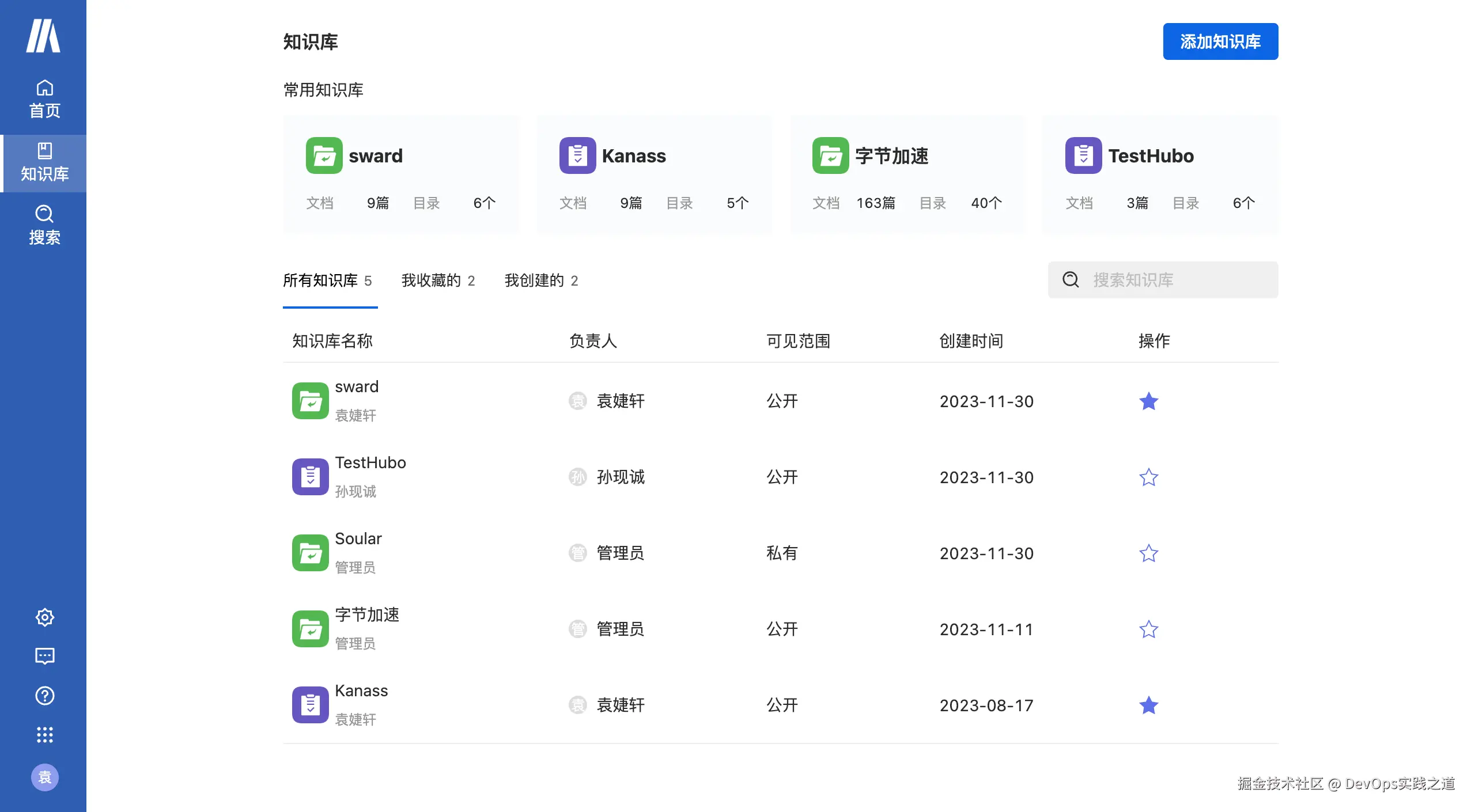Select the 所有知识库 tab
This screenshot has height=812, width=1475.
327,280
